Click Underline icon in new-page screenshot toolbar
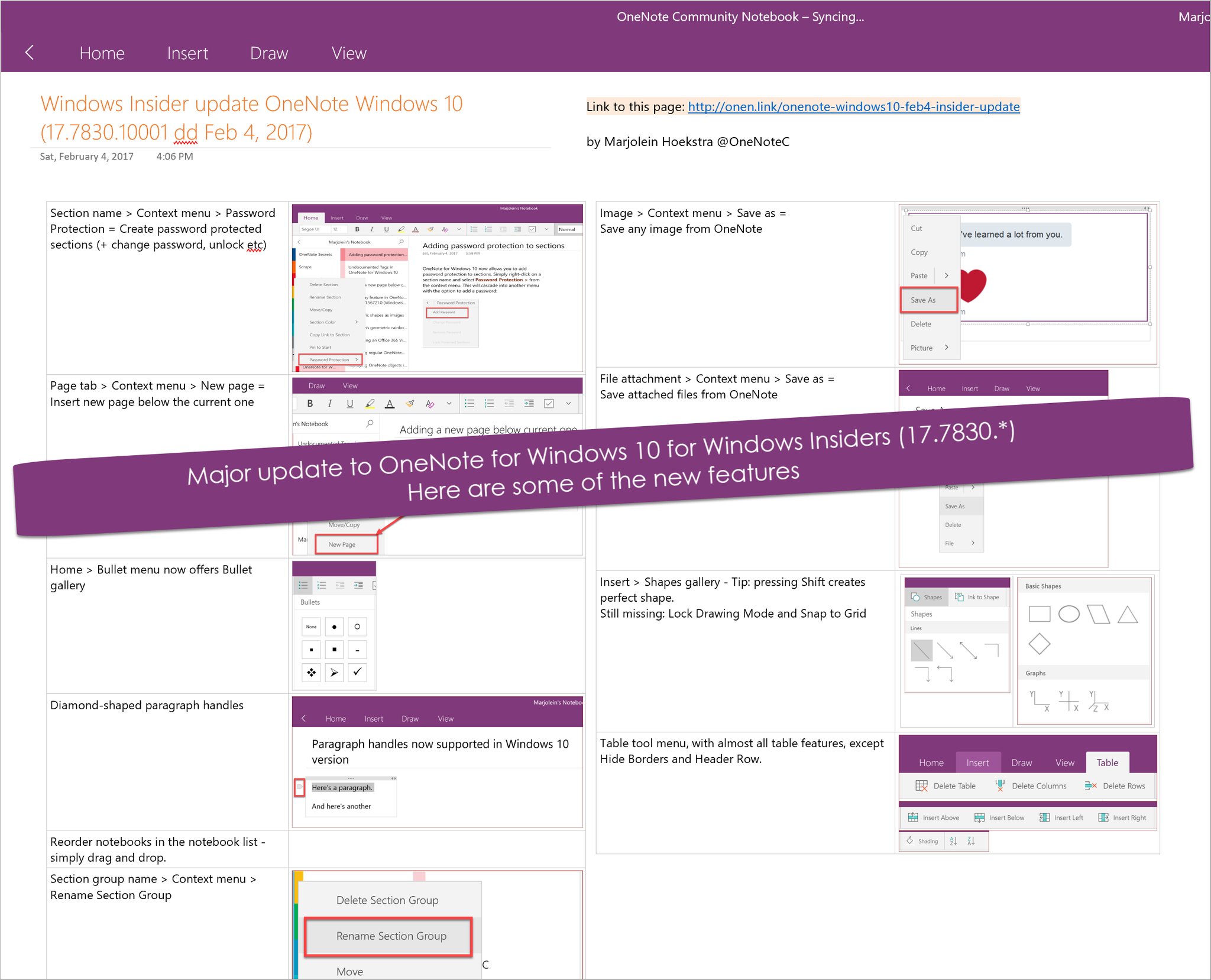This screenshot has width=1211, height=980. click(349, 404)
